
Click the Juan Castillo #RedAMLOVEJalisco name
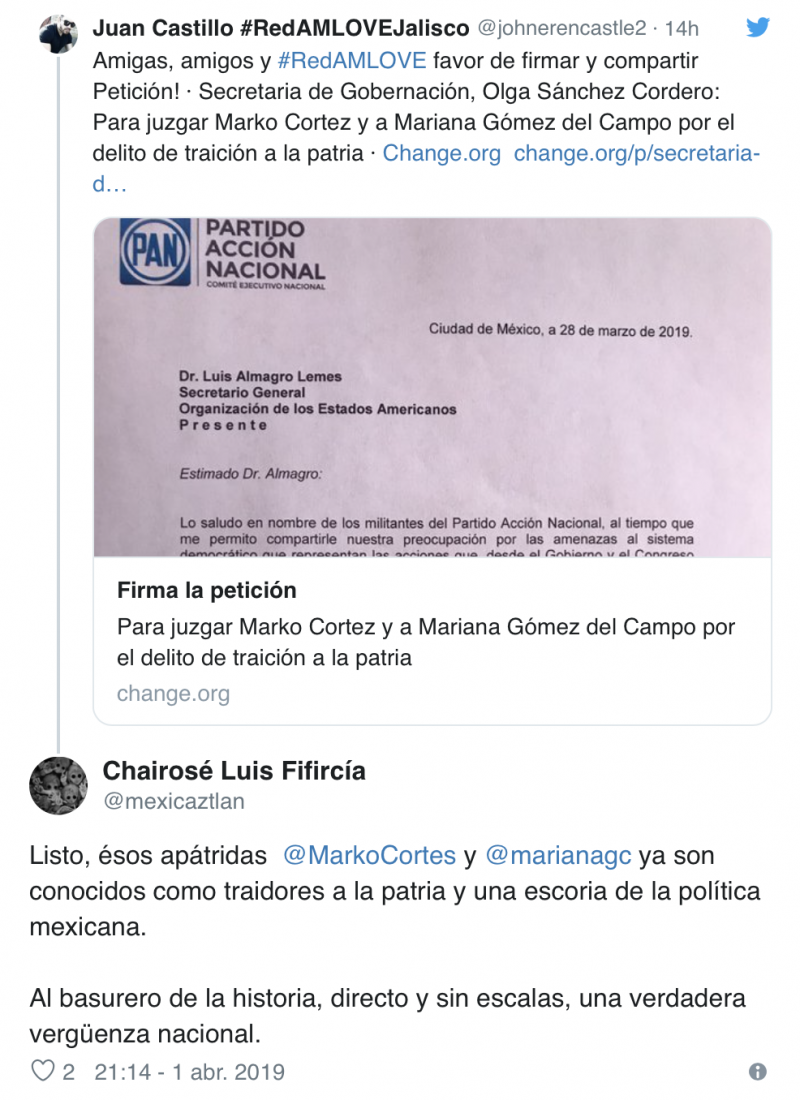tap(280, 28)
